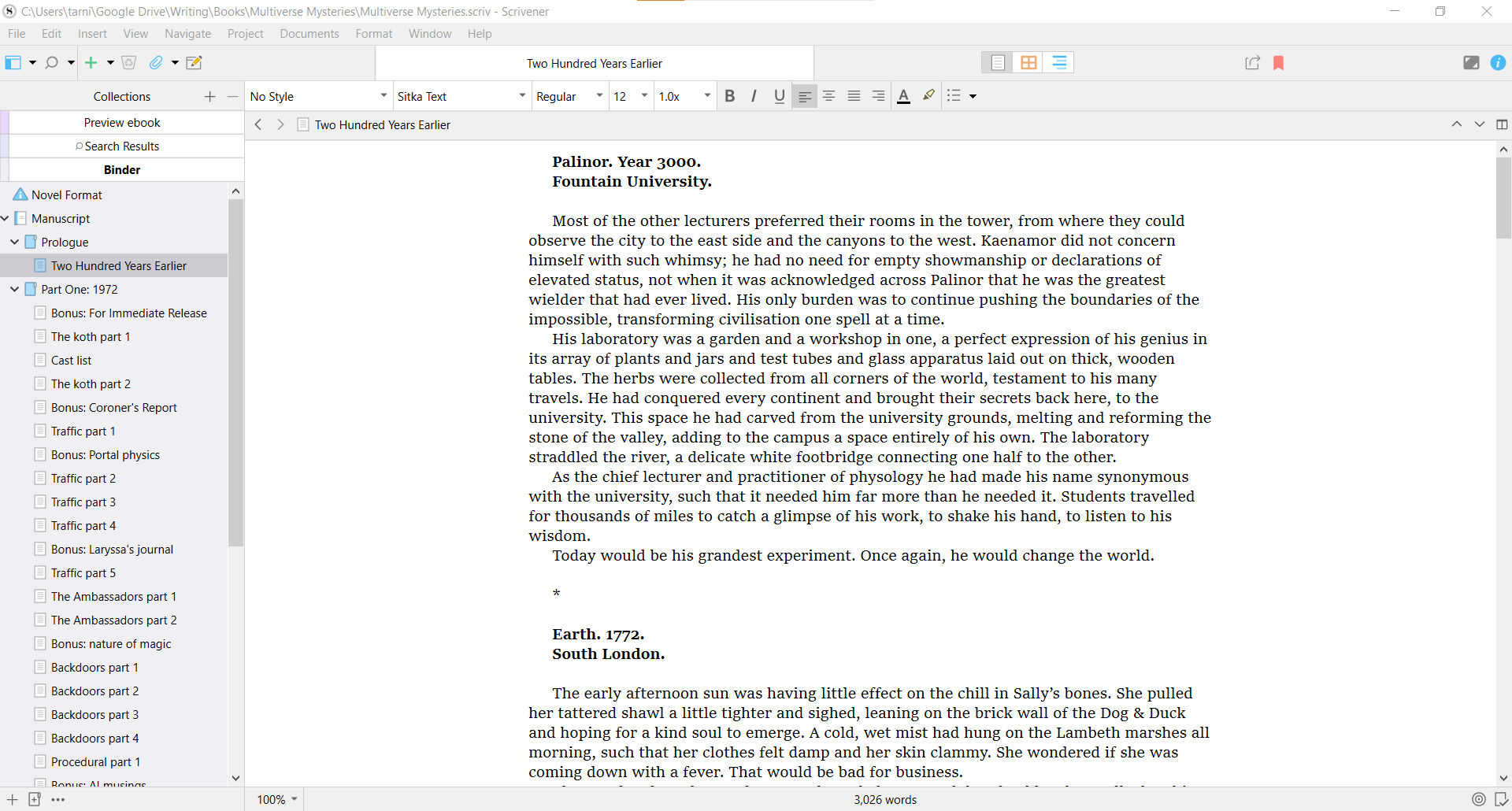1512x811 pixels.
Task: Click the red bookmark icon
Action: pos(1279,63)
